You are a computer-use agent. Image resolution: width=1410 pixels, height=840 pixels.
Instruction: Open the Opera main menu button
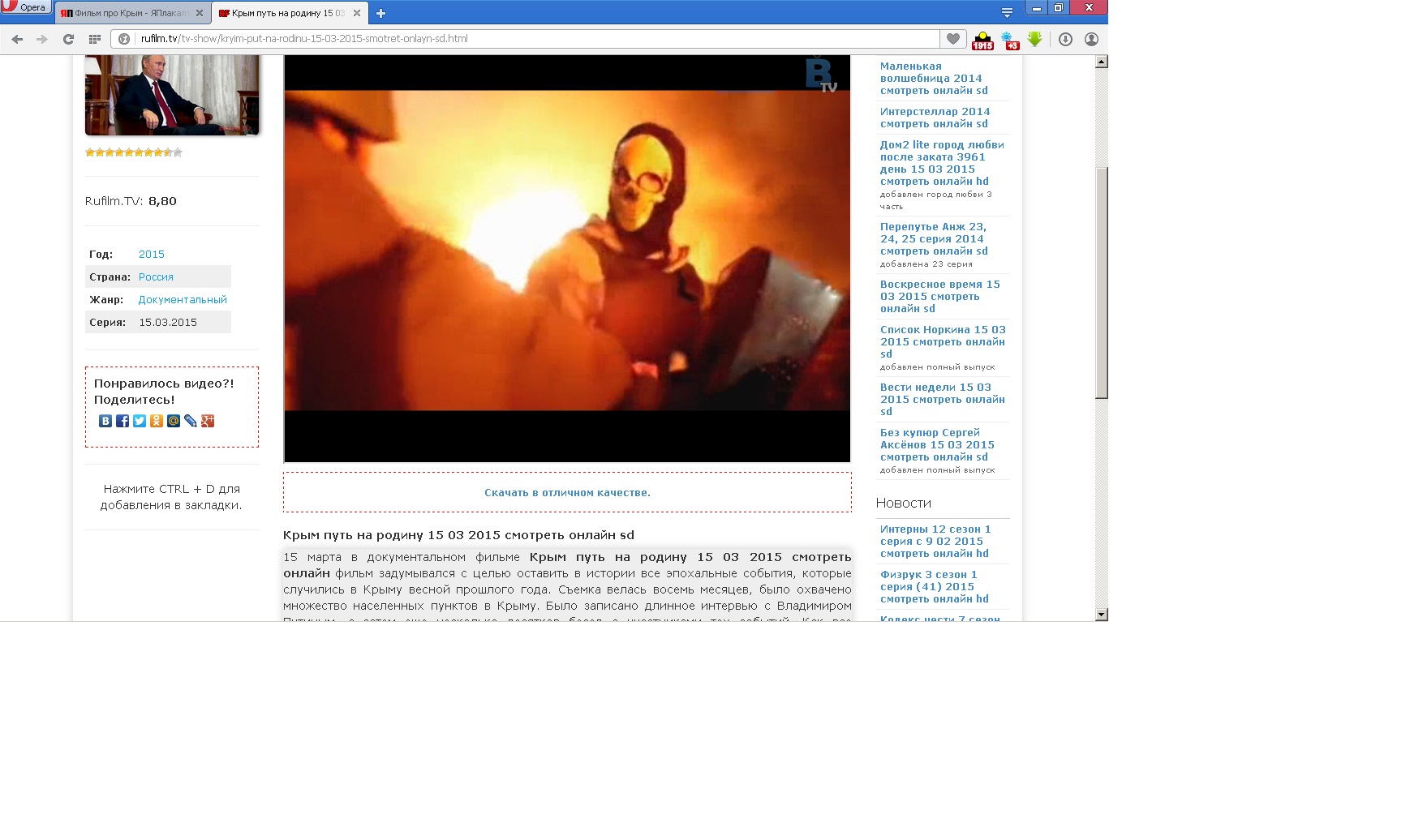[x=26, y=7]
